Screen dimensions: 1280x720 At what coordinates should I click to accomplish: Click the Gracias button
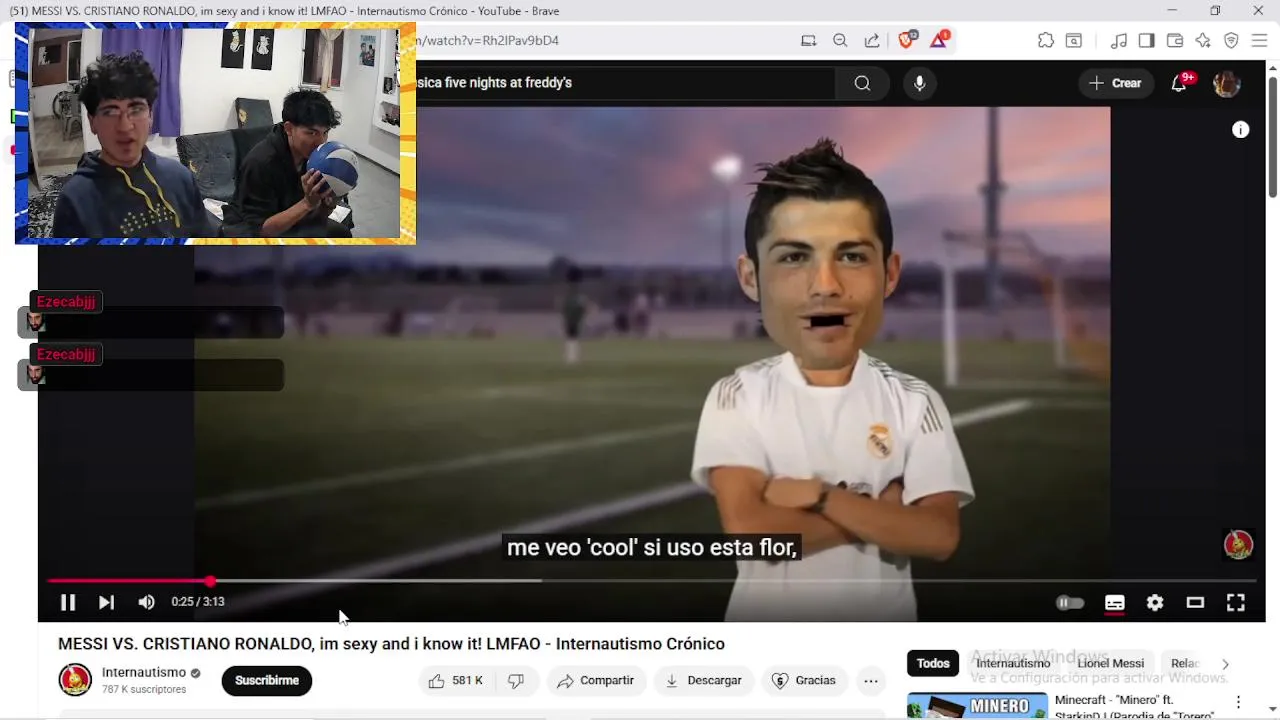[x=804, y=680]
